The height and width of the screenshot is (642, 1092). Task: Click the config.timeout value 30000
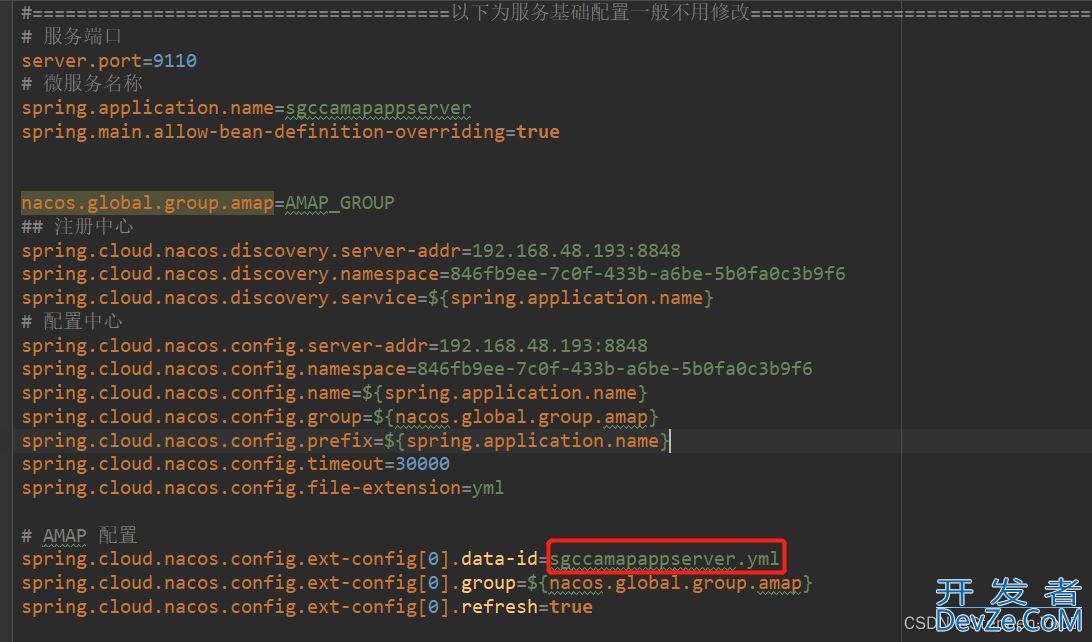point(422,464)
